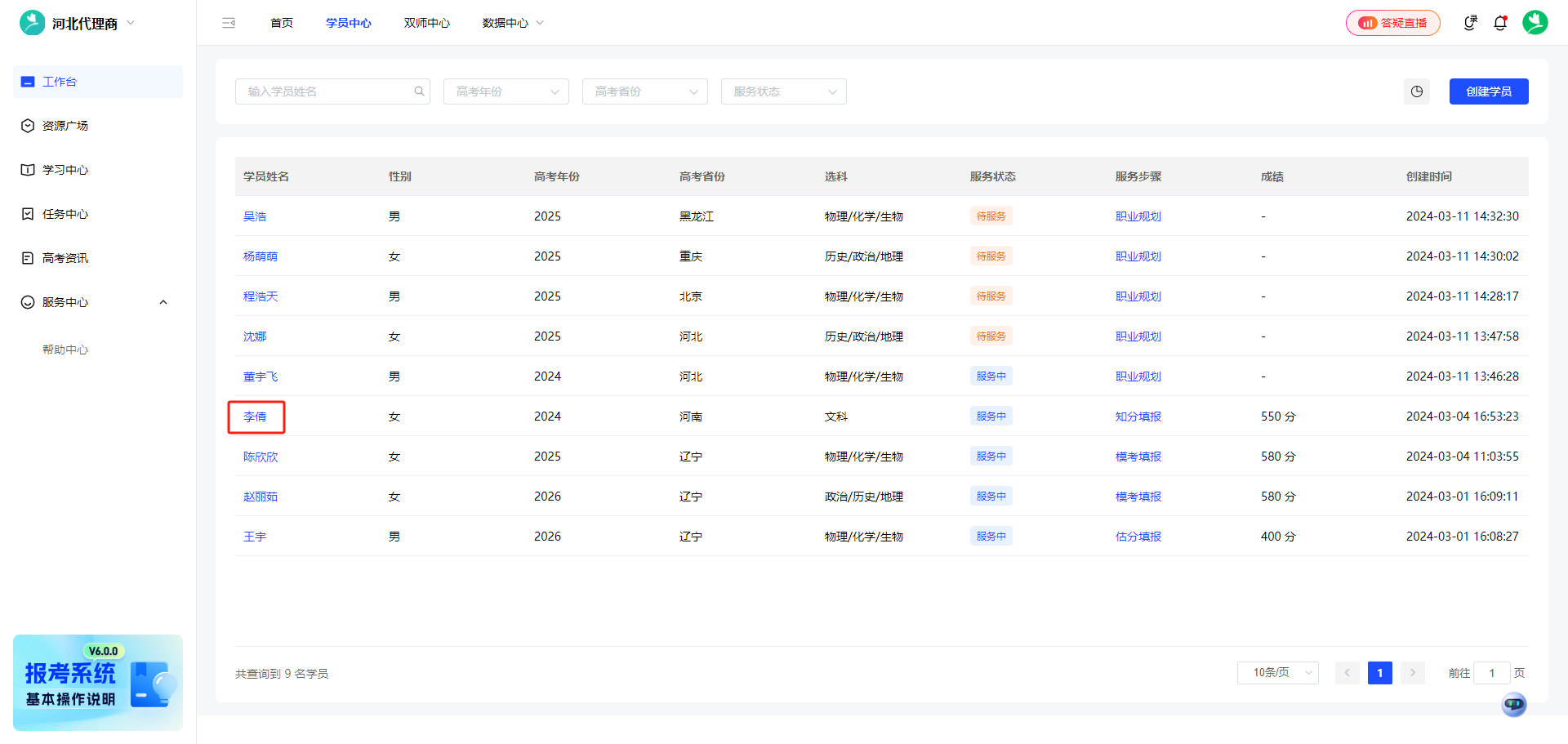Click the refresh icon beside the bell

[1470, 23]
